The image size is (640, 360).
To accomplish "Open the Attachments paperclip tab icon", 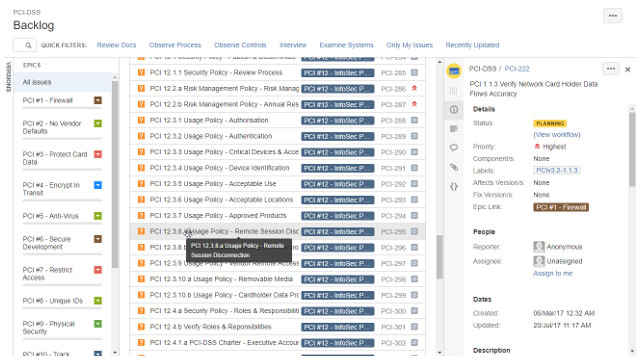I will 454,167.
